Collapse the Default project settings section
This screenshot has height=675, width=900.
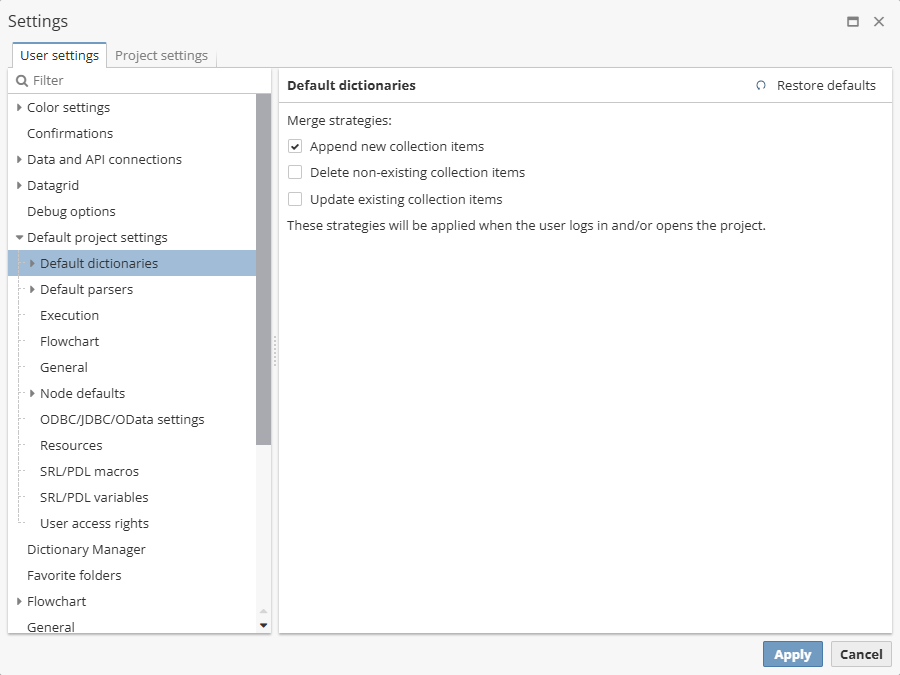(x=19, y=237)
